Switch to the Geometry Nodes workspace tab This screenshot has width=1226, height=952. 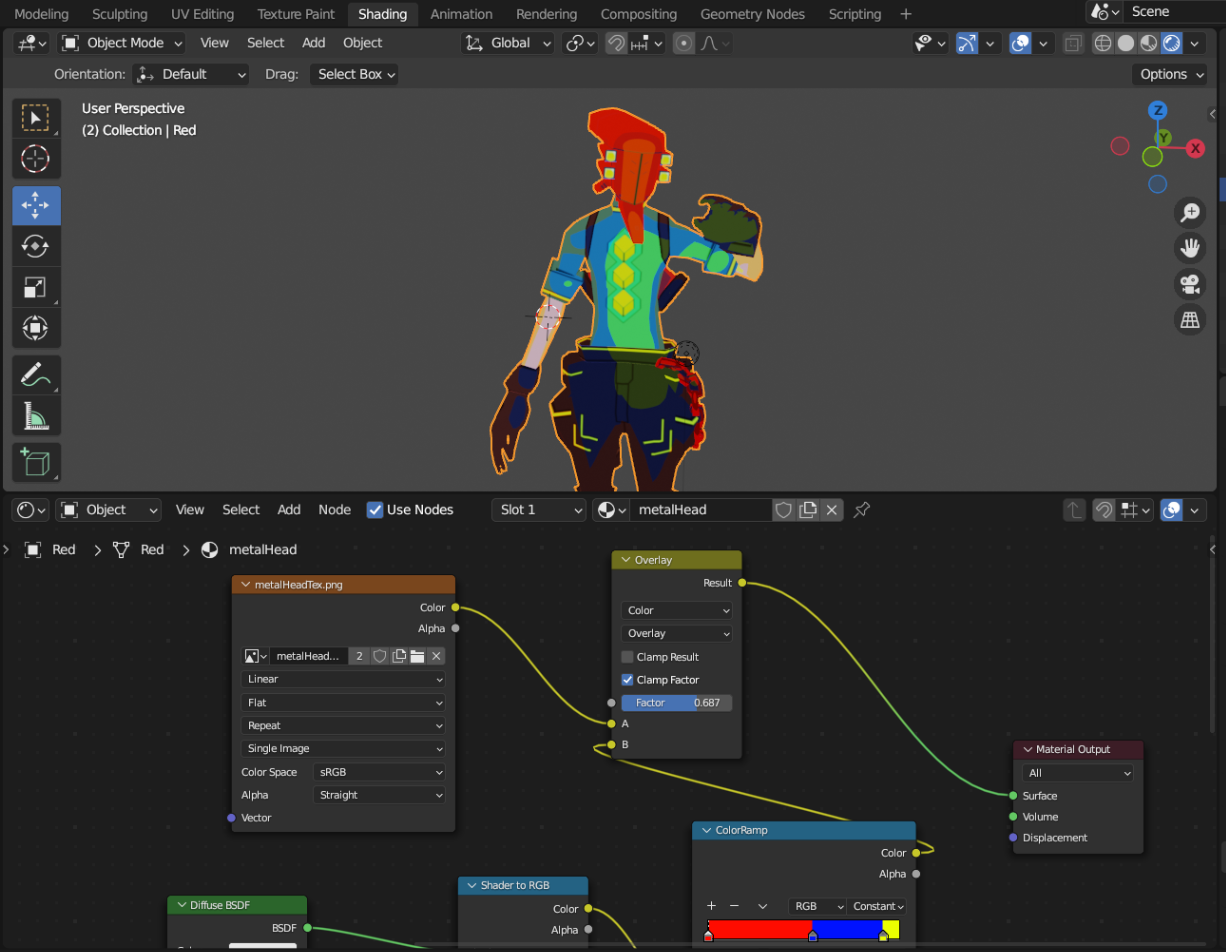click(752, 14)
